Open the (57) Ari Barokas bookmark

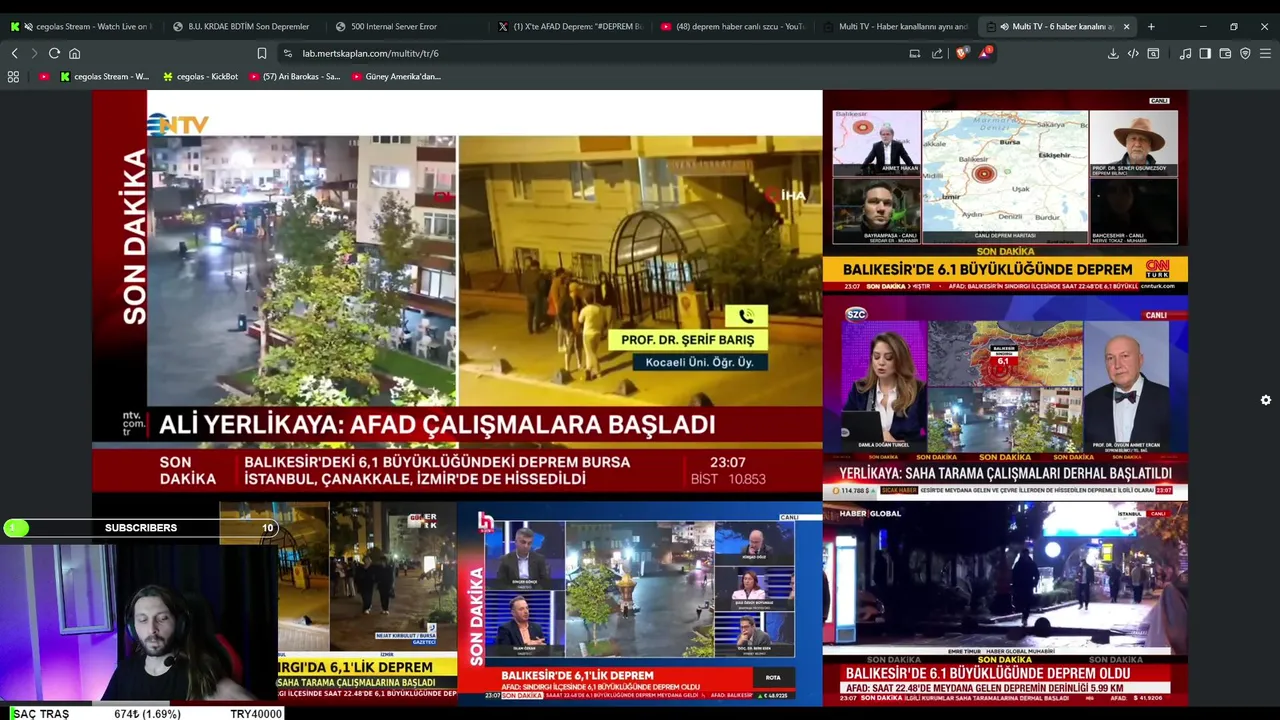[x=295, y=76]
